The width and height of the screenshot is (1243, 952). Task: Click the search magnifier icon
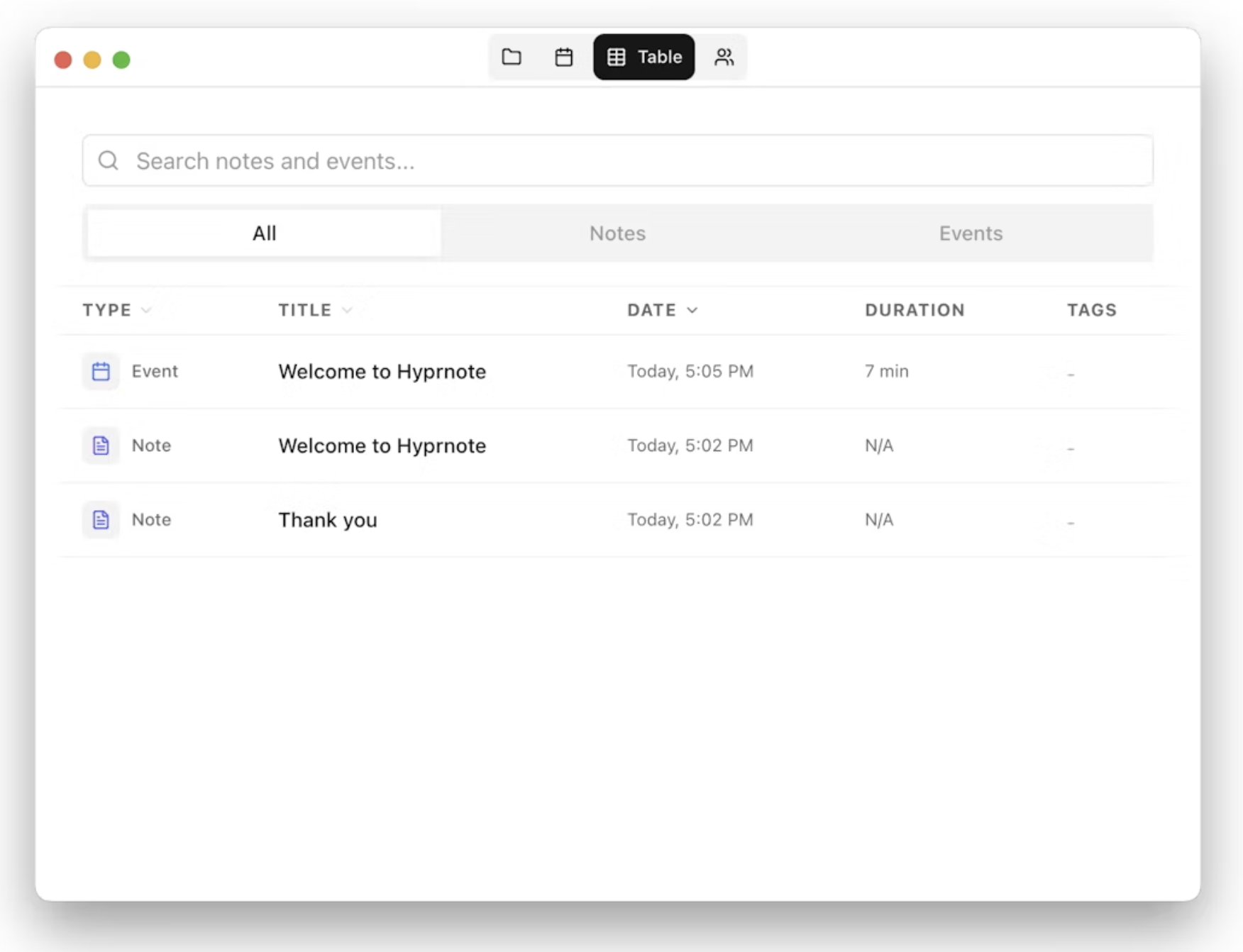[x=109, y=161]
